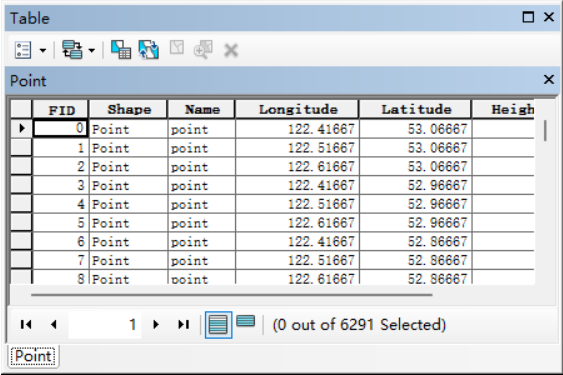Select row selector for FID 2
Image resolution: width=563 pixels, height=375 pixels.
pos(21,166)
